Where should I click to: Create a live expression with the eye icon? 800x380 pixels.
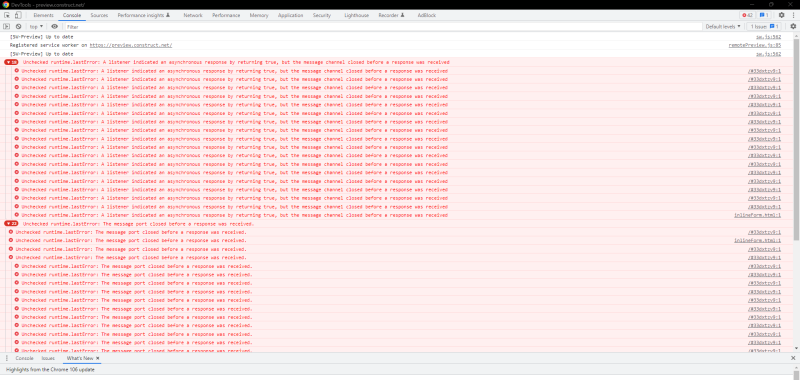(55, 27)
